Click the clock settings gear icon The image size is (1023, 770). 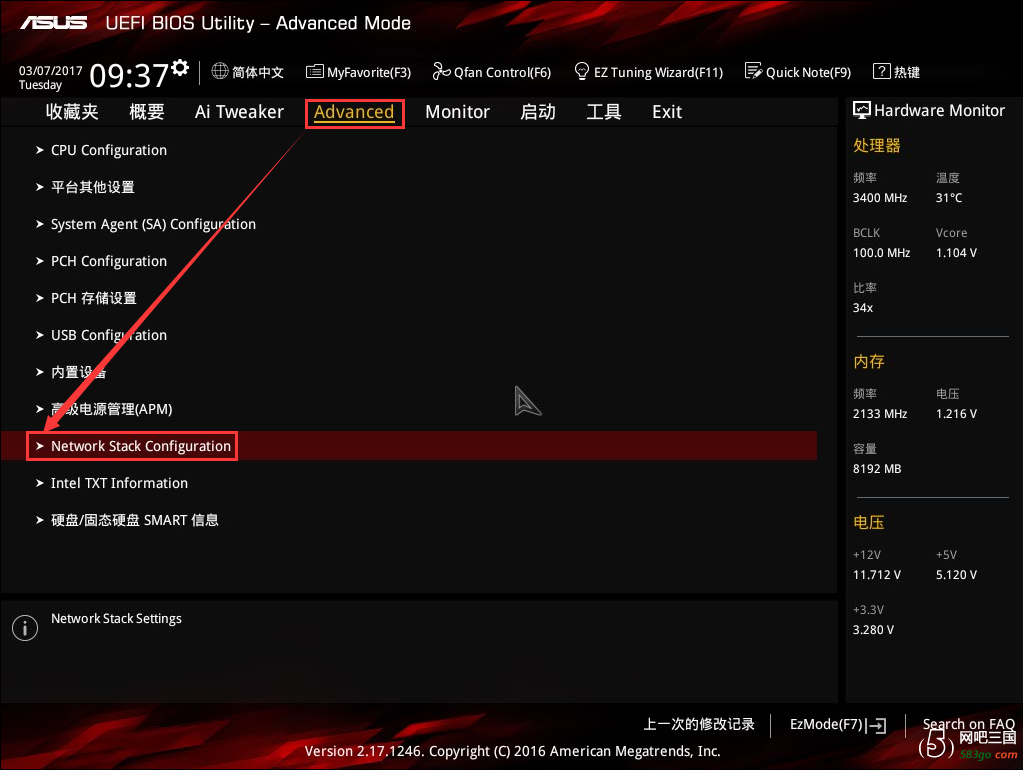pos(181,67)
